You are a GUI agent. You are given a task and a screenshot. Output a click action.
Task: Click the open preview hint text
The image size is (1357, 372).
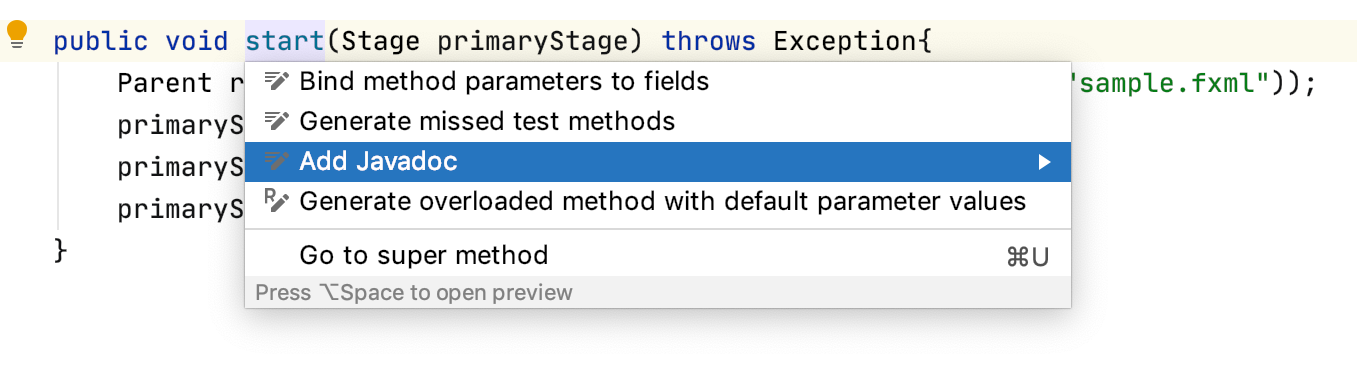[414, 293]
